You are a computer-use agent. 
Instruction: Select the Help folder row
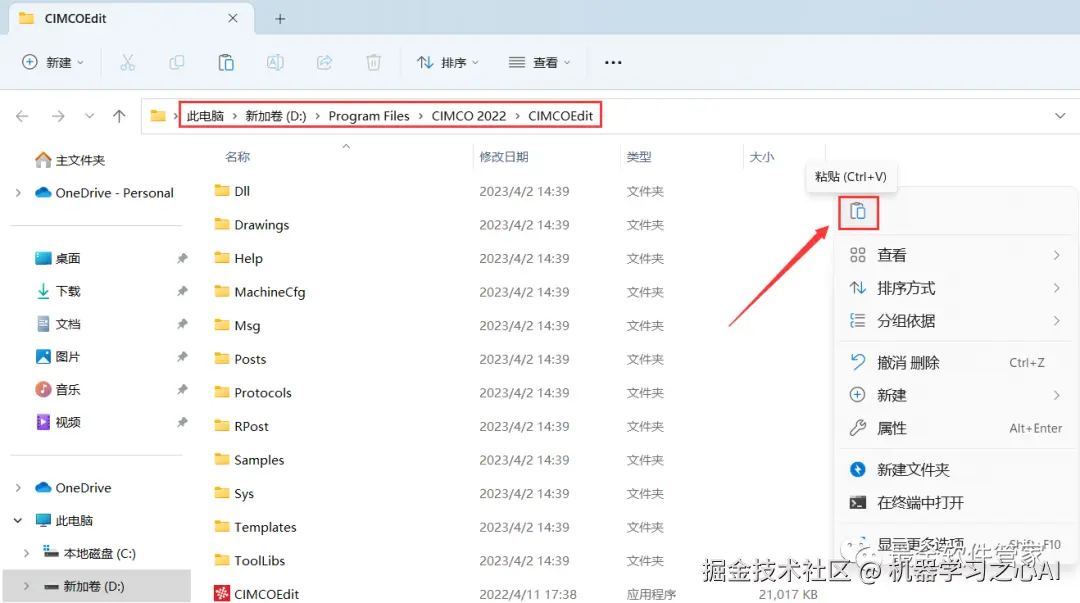(x=517, y=258)
